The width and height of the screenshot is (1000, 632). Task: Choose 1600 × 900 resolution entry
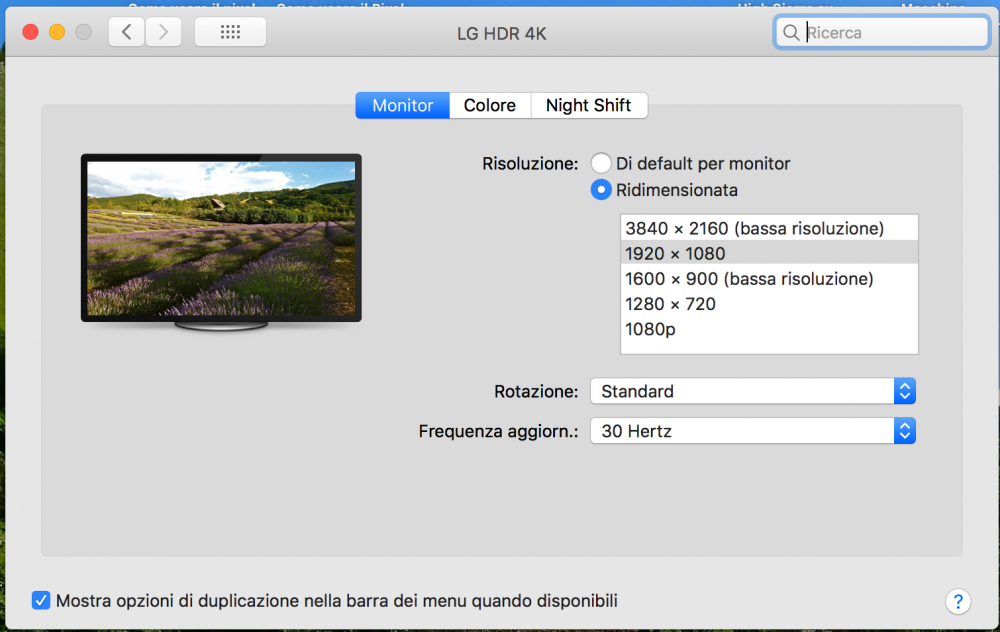pos(769,279)
